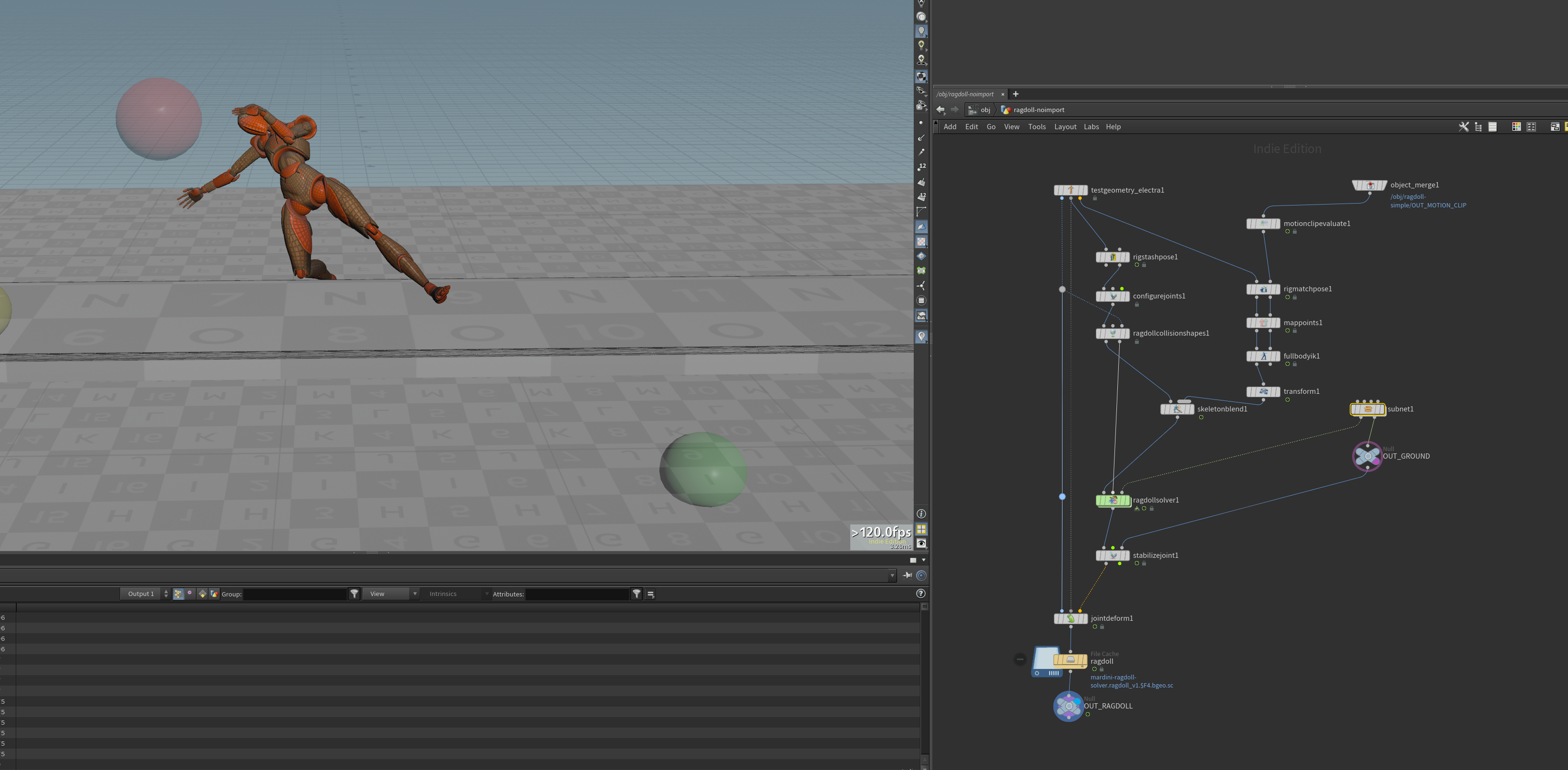The image size is (1568, 770).
Task: Open the Attributes filter funnel menu
Action: [637, 594]
